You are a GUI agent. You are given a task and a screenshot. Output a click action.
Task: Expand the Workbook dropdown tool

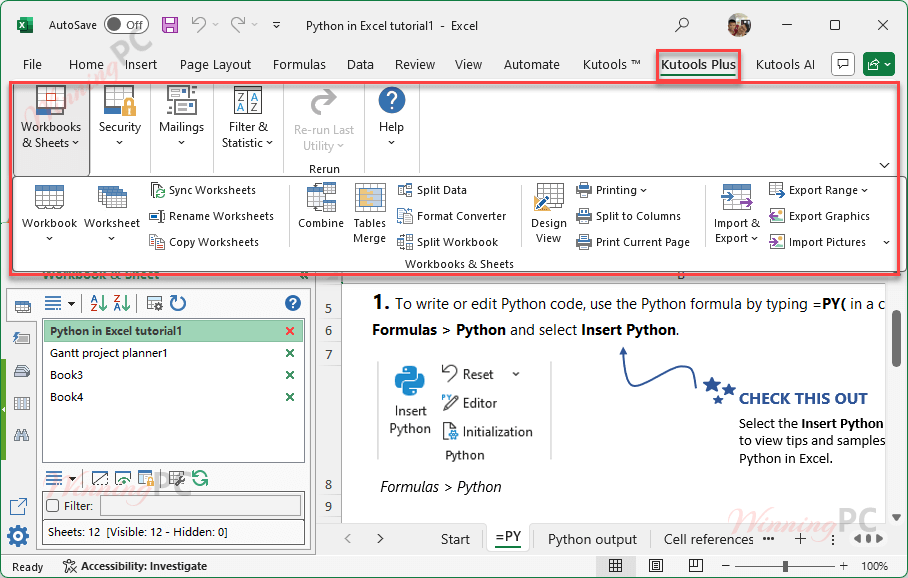pyautogui.click(x=49, y=213)
